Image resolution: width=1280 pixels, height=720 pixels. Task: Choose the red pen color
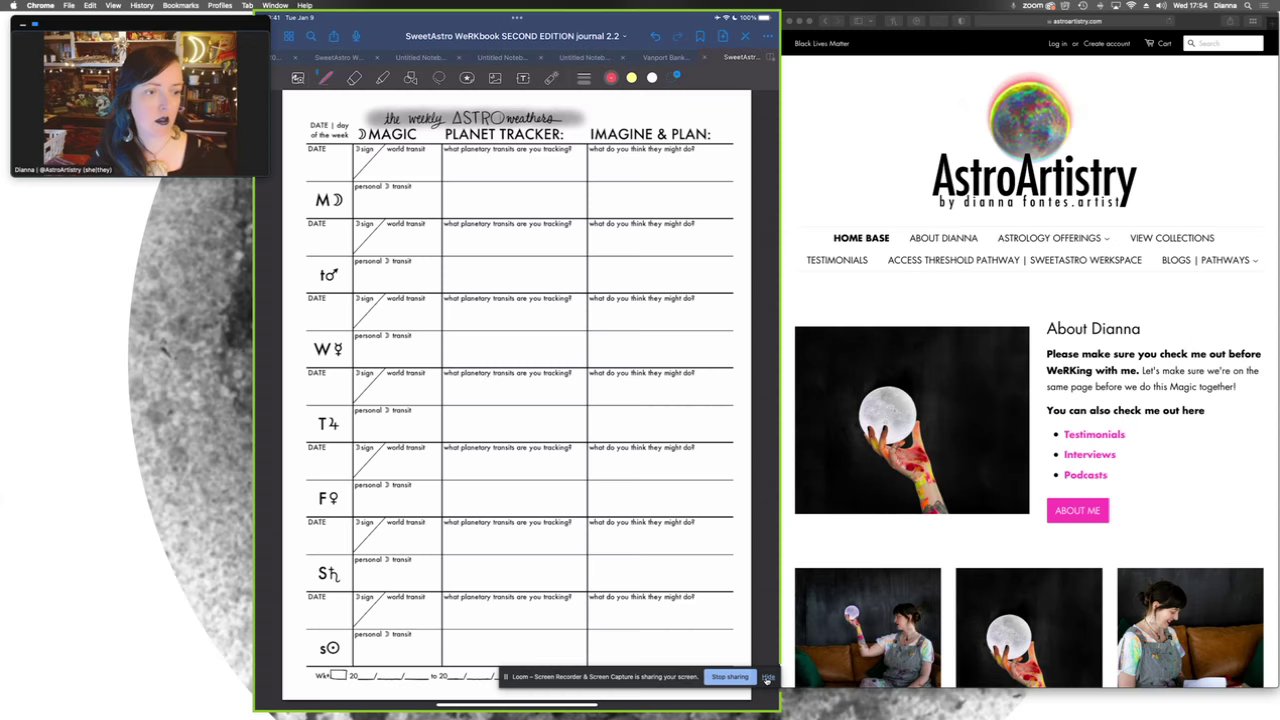[x=611, y=78]
